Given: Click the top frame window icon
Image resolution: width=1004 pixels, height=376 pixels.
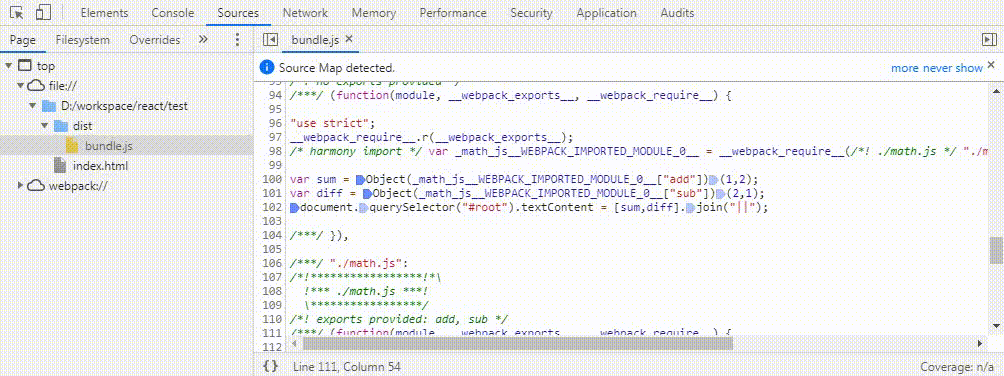Looking at the screenshot, I should (x=24, y=65).
